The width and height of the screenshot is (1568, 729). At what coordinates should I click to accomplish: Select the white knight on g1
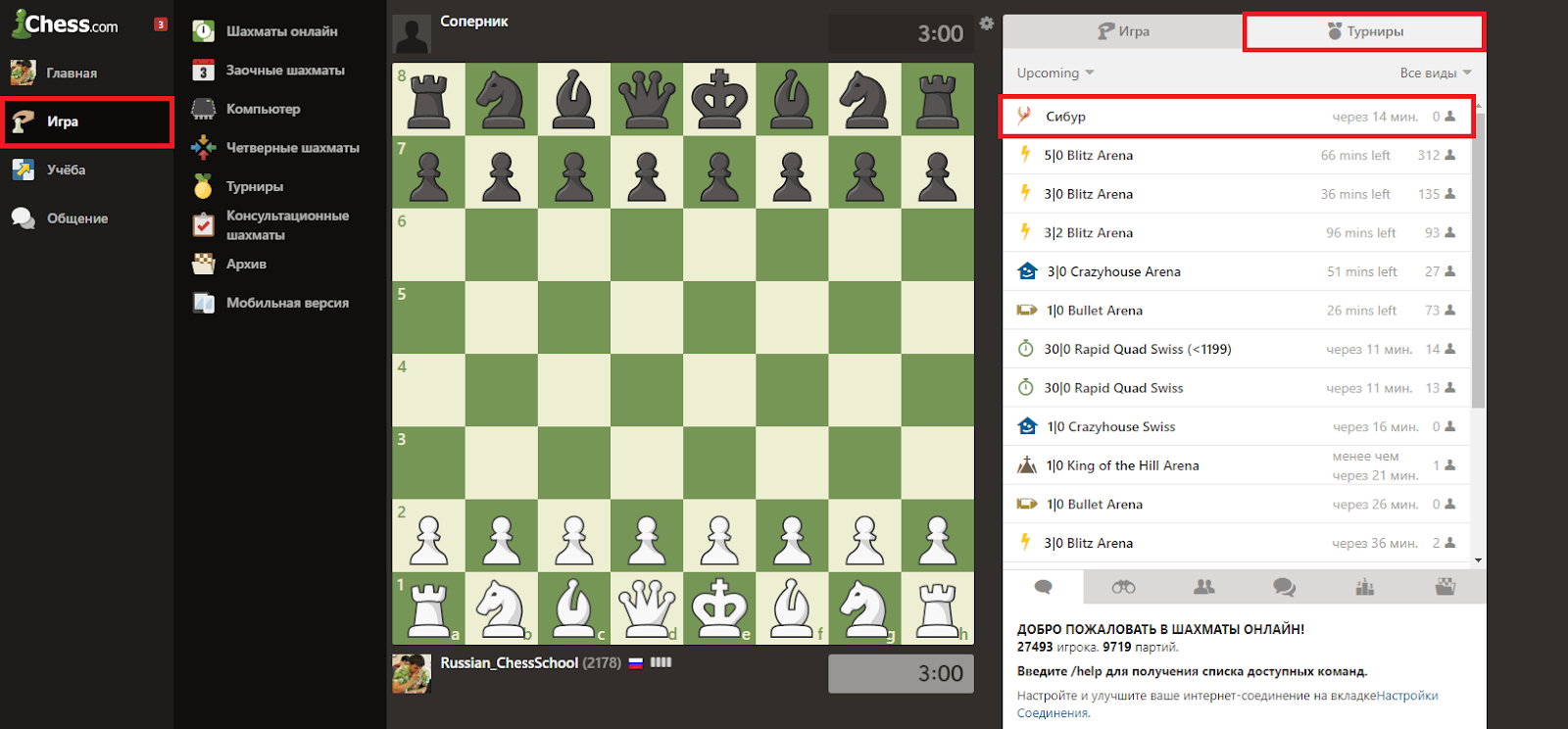[x=864, y=608]
